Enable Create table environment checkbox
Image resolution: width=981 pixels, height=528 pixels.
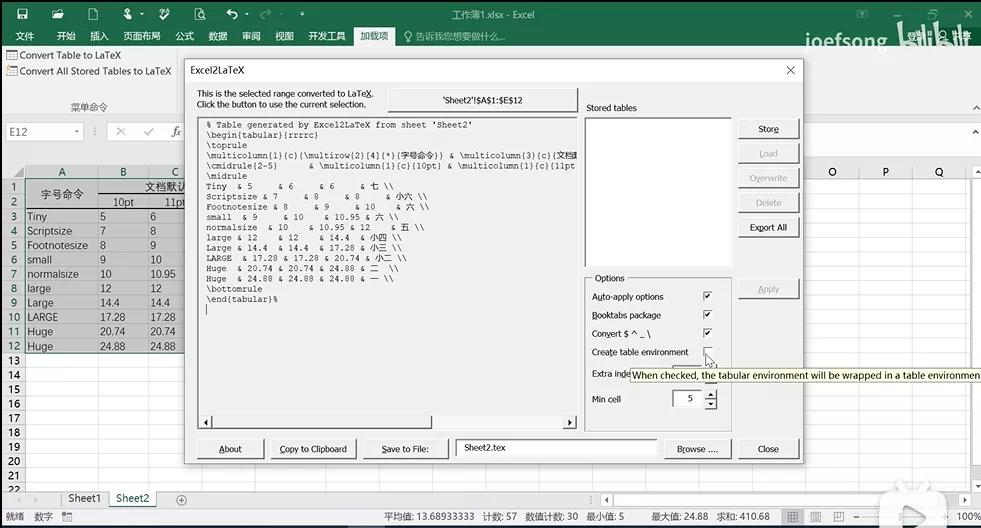coord(708,352)
